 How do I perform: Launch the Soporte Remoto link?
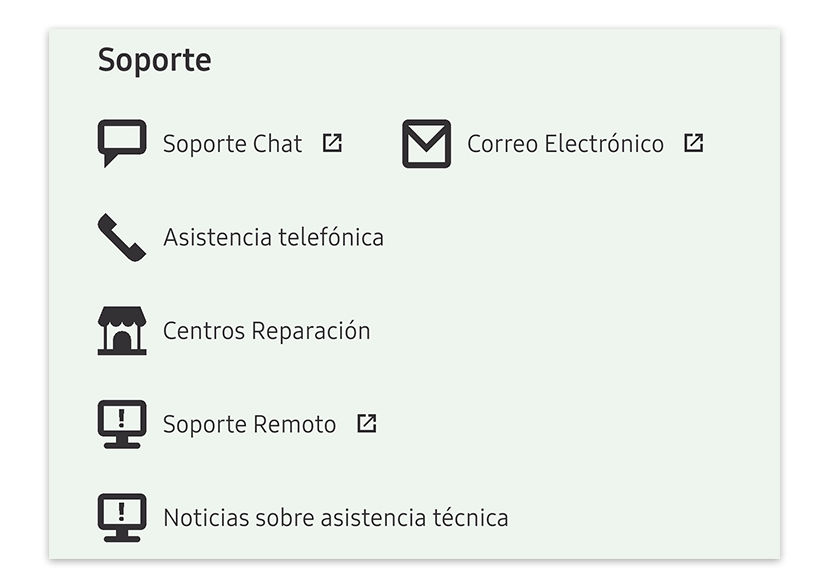[x=249, y=424]
